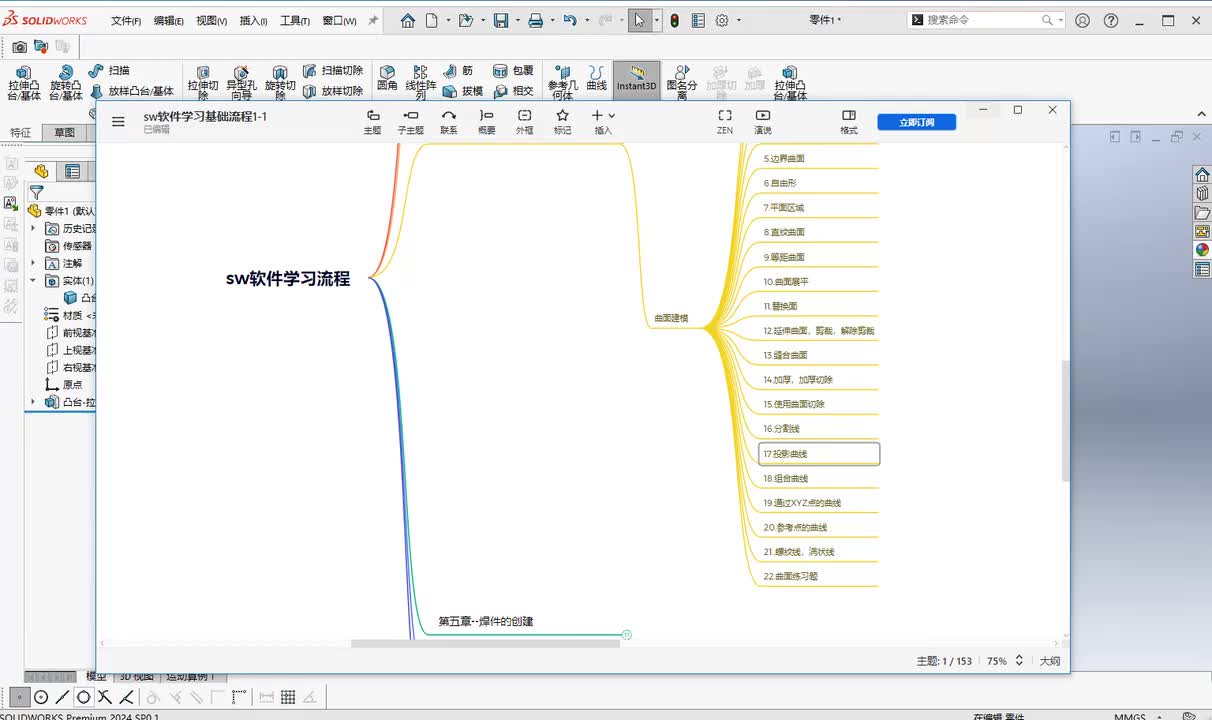Select the 旋转切除 revolved cut tool
The image size is (1212, 720).
pyautogui.click(x=280, y=82)
